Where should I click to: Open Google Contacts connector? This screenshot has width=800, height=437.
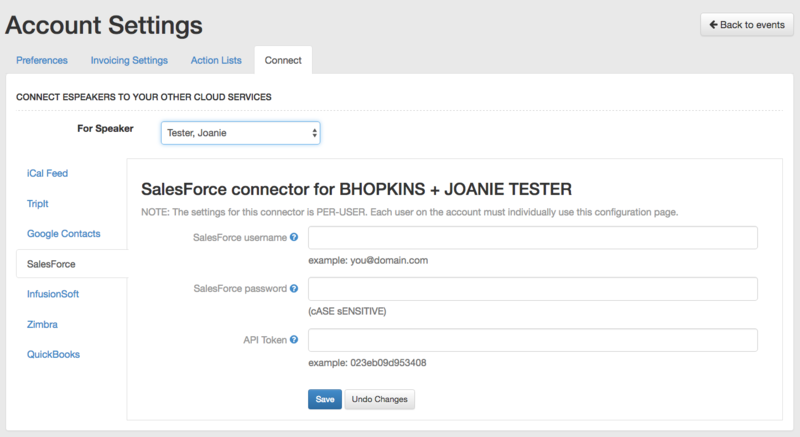pos(64,234)
